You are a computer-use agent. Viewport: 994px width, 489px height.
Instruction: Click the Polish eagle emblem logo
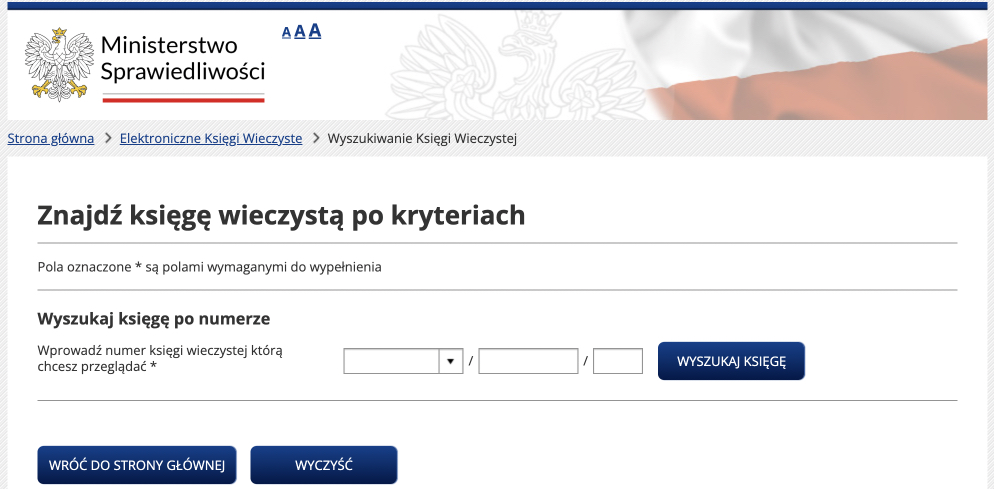pos(58,64)
